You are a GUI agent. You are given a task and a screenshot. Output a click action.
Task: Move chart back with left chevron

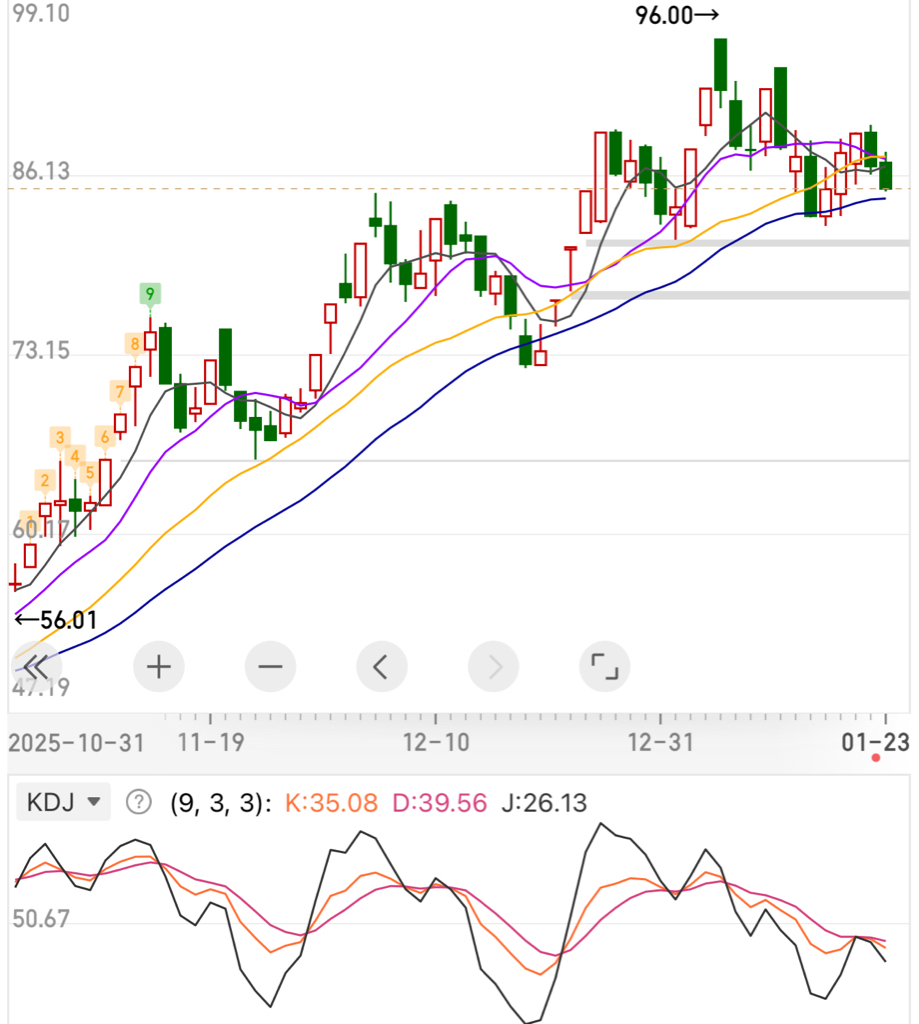381,667
